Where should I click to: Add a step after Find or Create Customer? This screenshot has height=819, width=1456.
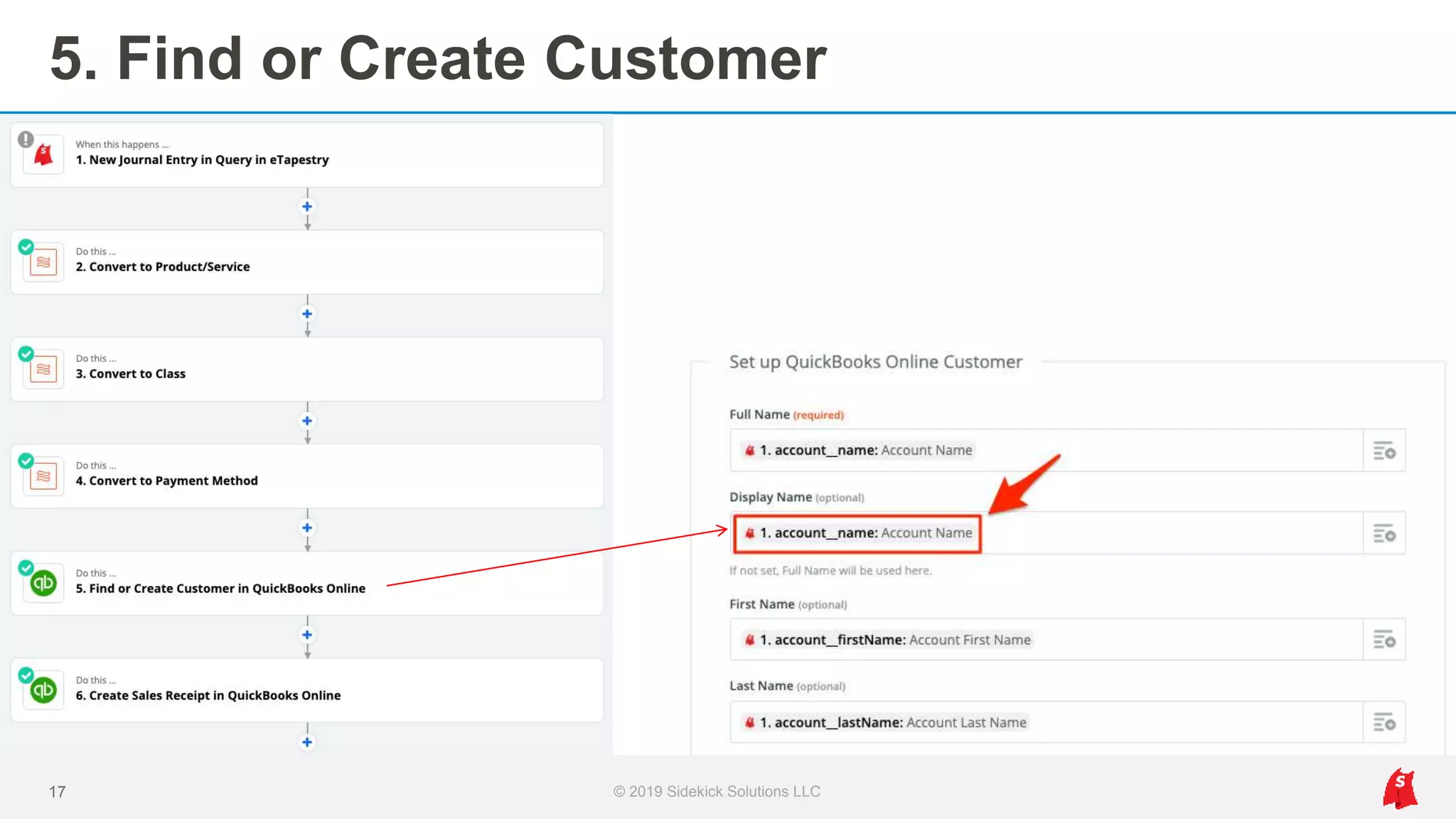click(307, 635)
